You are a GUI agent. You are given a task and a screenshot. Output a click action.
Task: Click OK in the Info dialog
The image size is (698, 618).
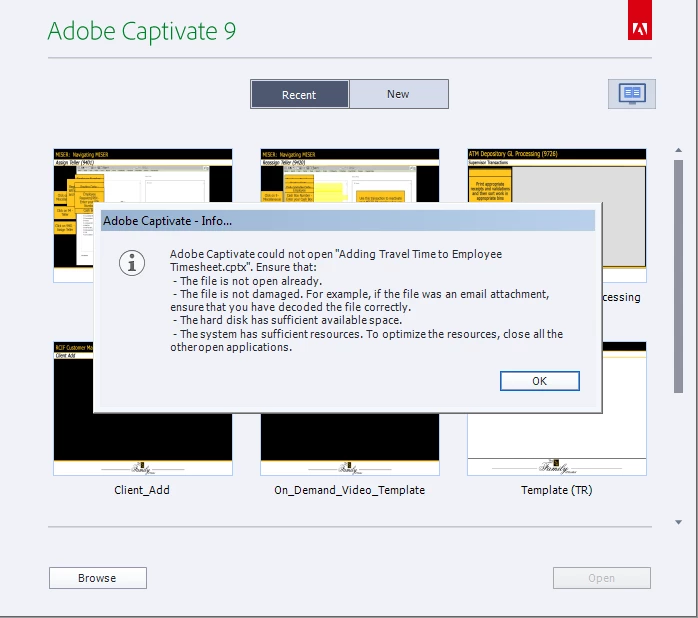coord(540,381)
